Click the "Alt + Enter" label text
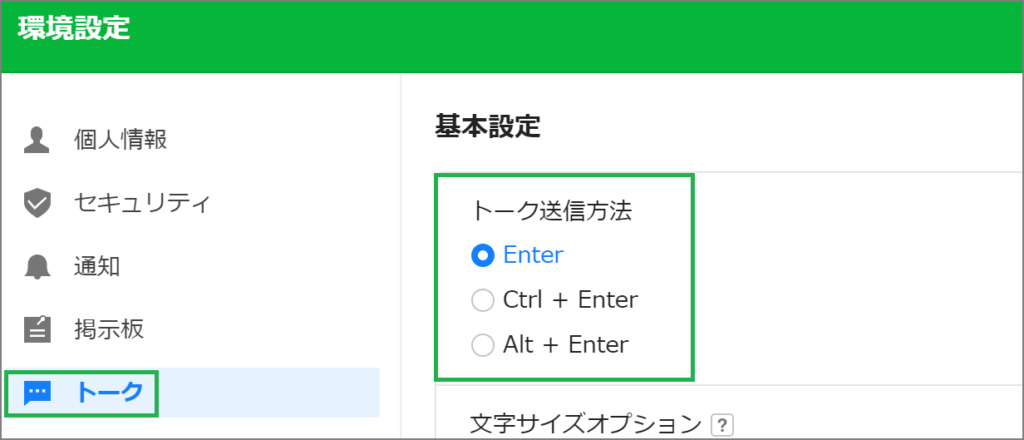Viewport: 1024px width, 440px height. [x=566, y=345]
